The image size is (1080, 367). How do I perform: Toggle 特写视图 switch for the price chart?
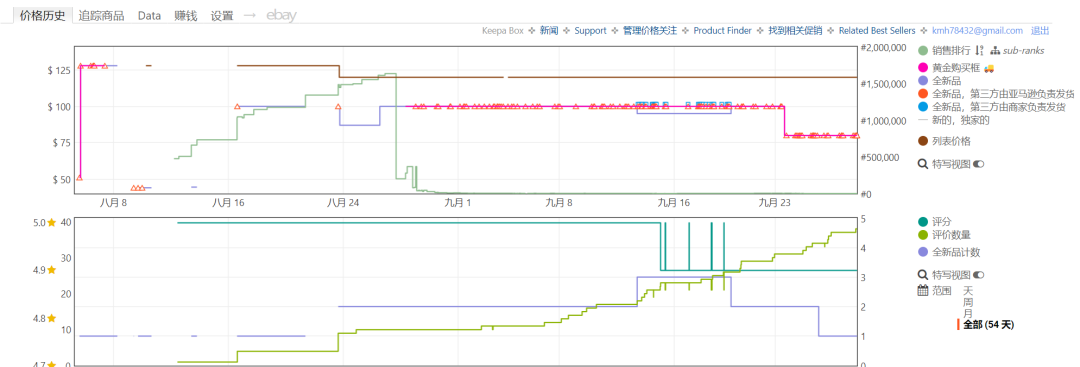[978, 164]
